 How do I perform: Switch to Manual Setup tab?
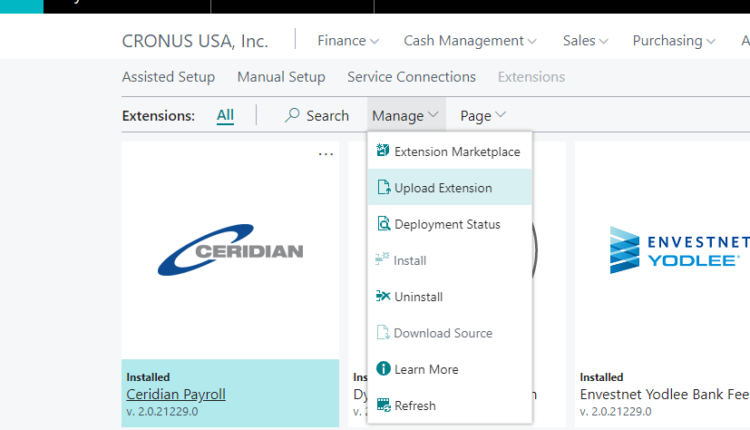(x=281, y=77)
